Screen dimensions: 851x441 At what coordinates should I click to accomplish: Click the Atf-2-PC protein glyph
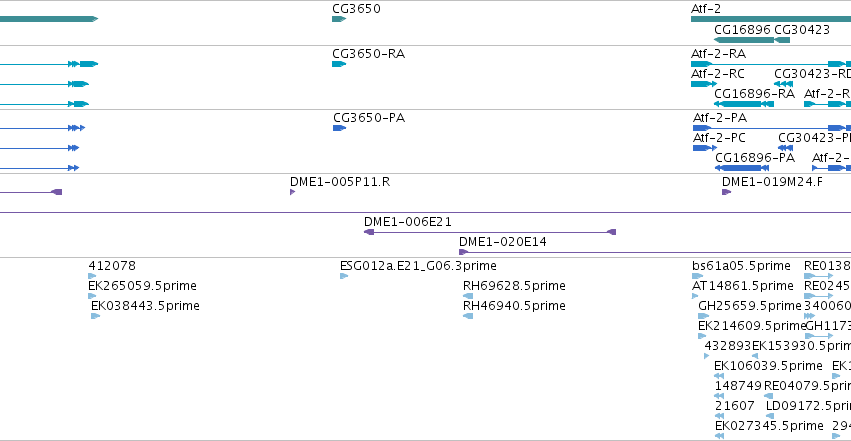click(704, 148)
